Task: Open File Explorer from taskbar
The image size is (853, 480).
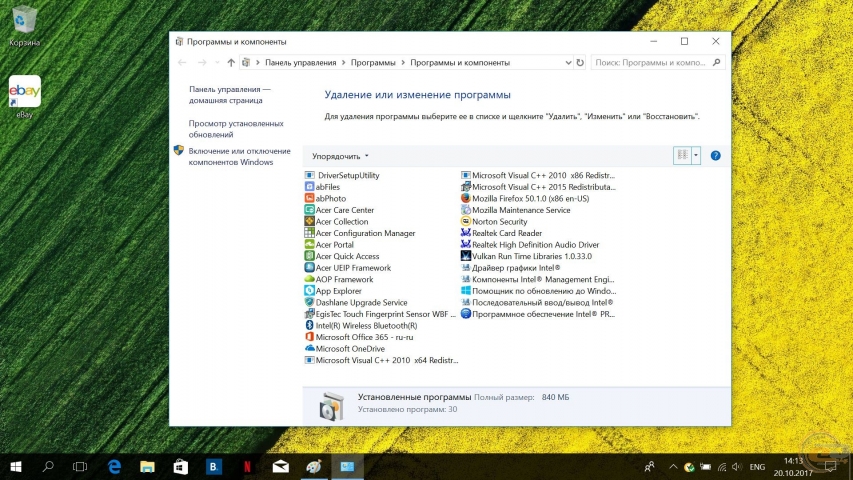Action: (x=147, y=466)
